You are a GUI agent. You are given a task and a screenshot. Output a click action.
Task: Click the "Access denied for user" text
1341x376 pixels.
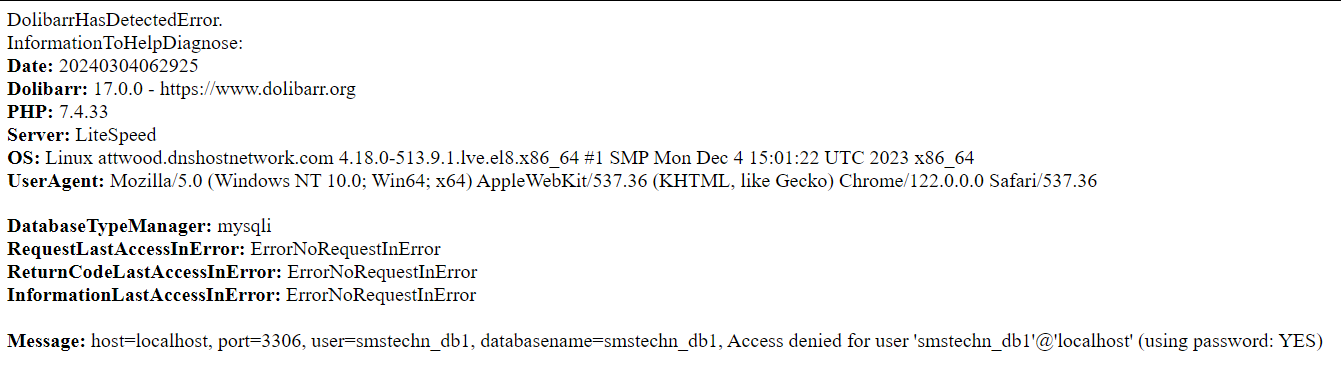(814, 341)
